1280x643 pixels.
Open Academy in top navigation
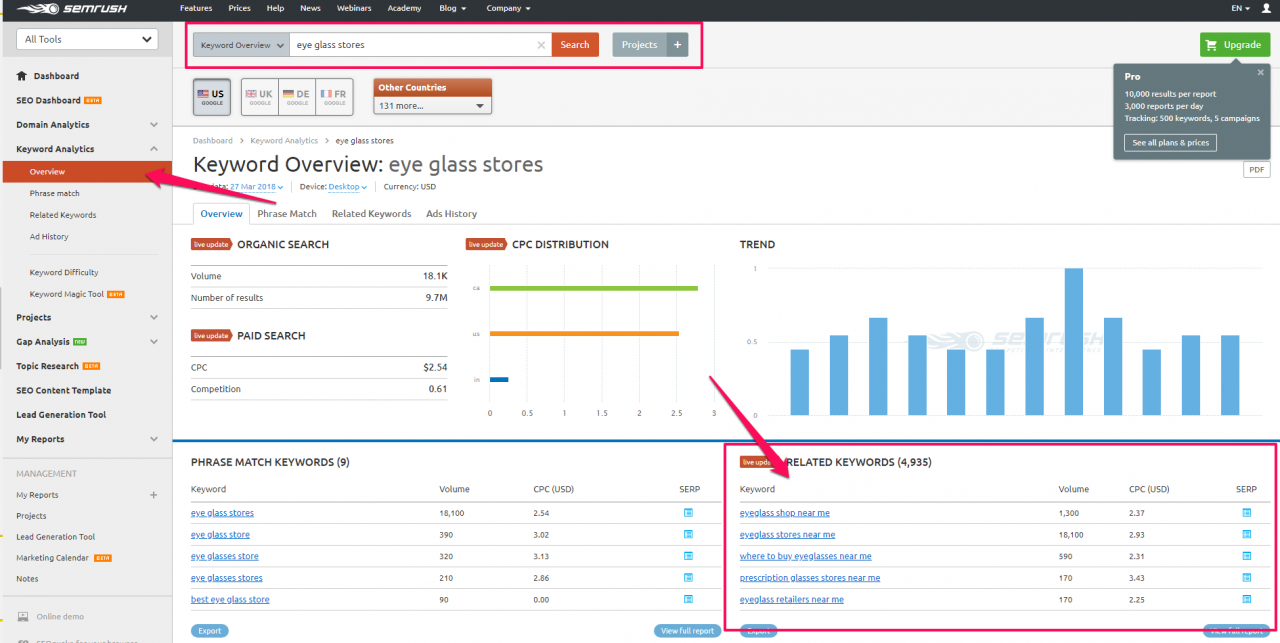[404, 8]
